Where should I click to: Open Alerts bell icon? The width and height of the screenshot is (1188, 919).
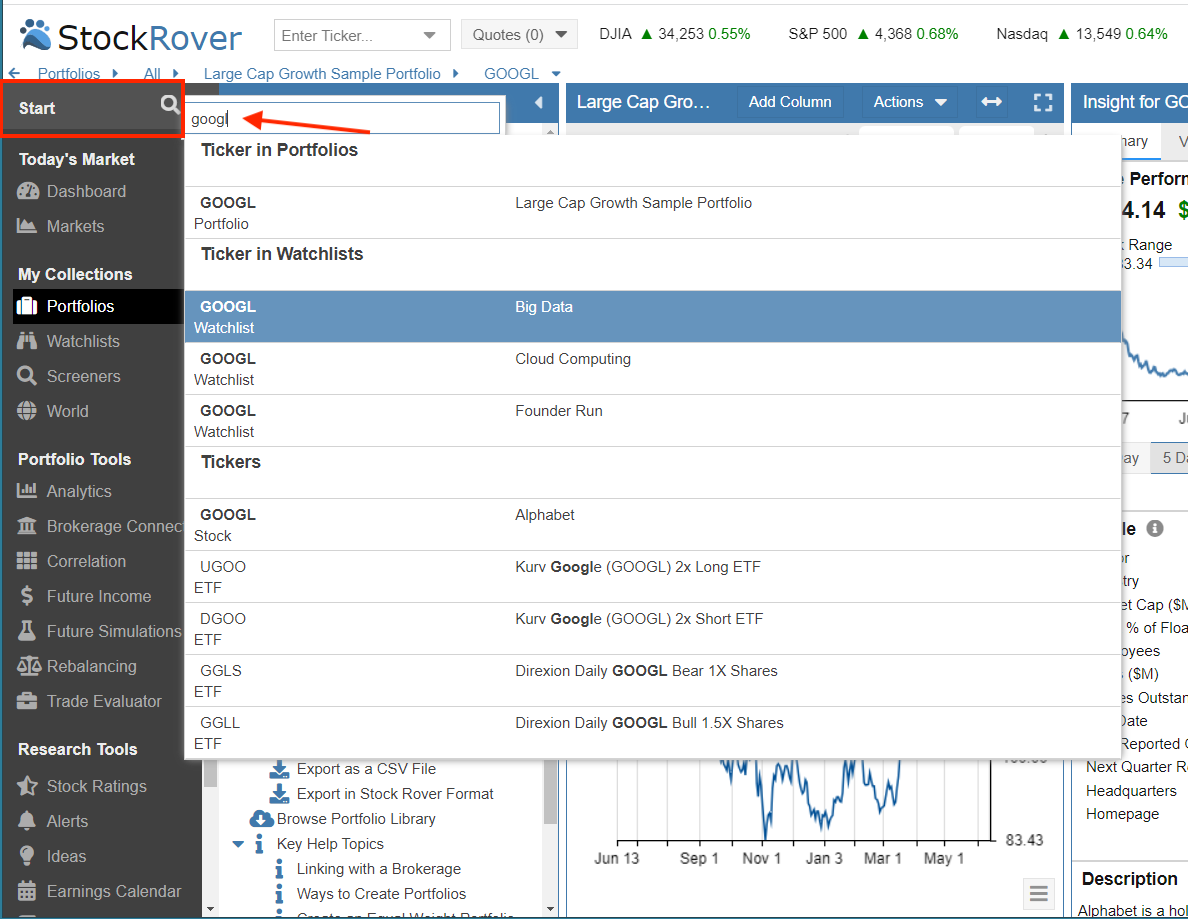tap(27, 821)
